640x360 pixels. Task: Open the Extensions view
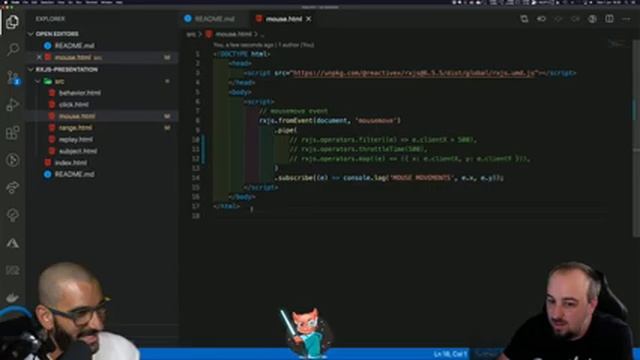point(13,133)
